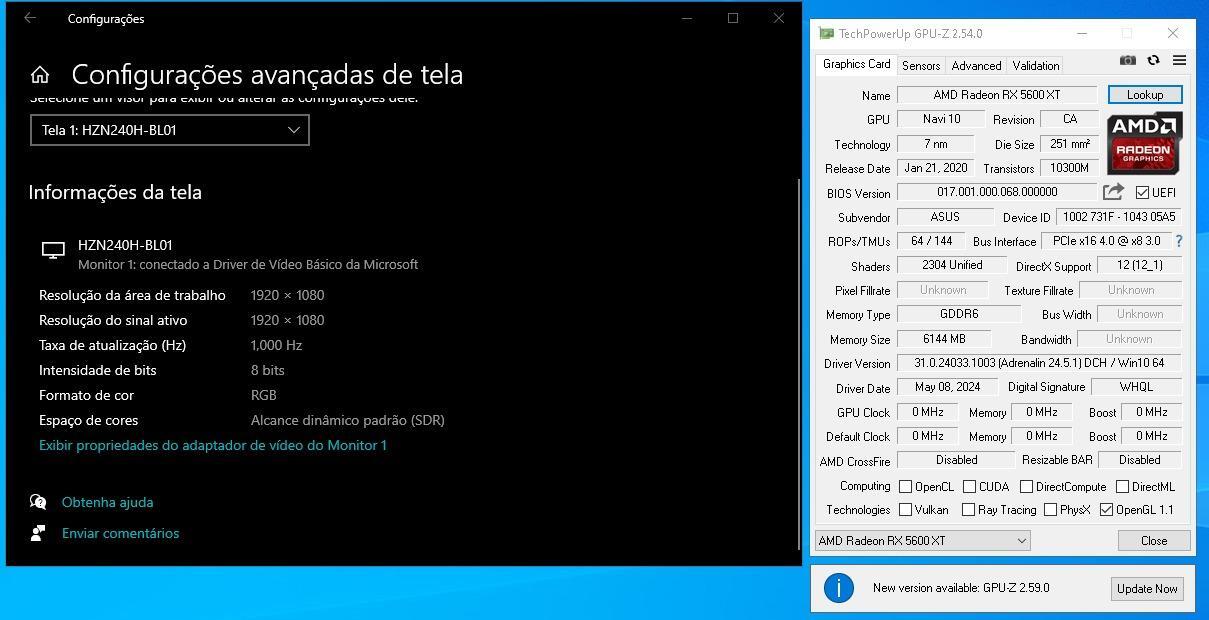This screenshot has height=620, width=1209.
Task: Click the AMD Radeon Graphics logo
Action: (x=1144, y=143)
